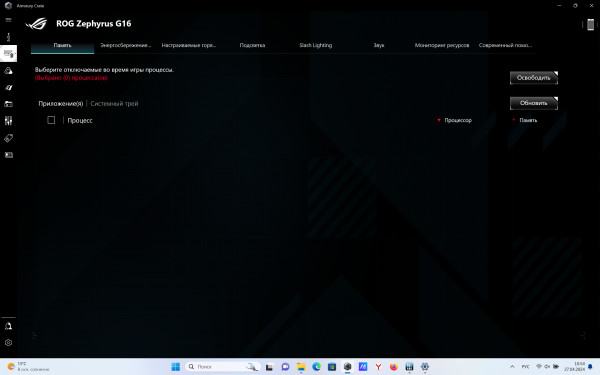Open the Featured deals tag icon

tap(8, 138)
